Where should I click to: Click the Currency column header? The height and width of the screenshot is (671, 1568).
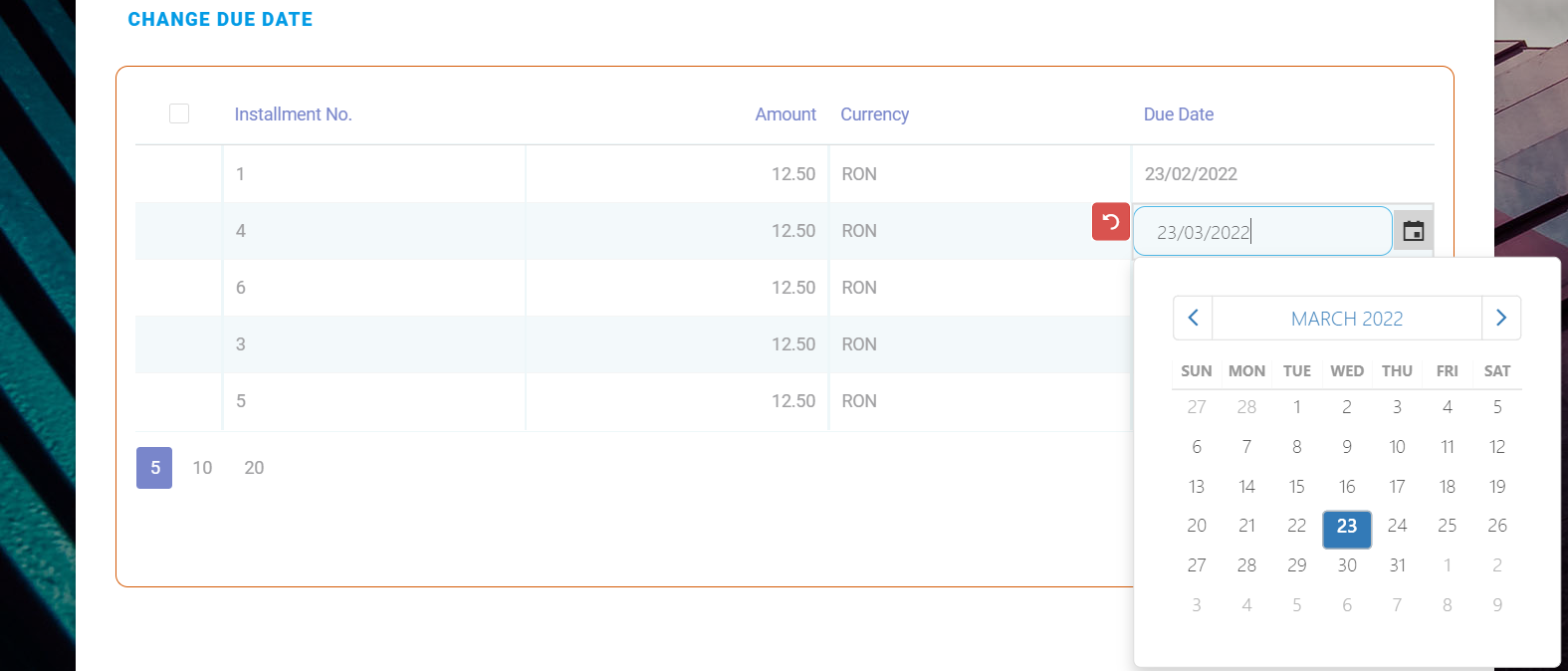(x=874, y=114)
